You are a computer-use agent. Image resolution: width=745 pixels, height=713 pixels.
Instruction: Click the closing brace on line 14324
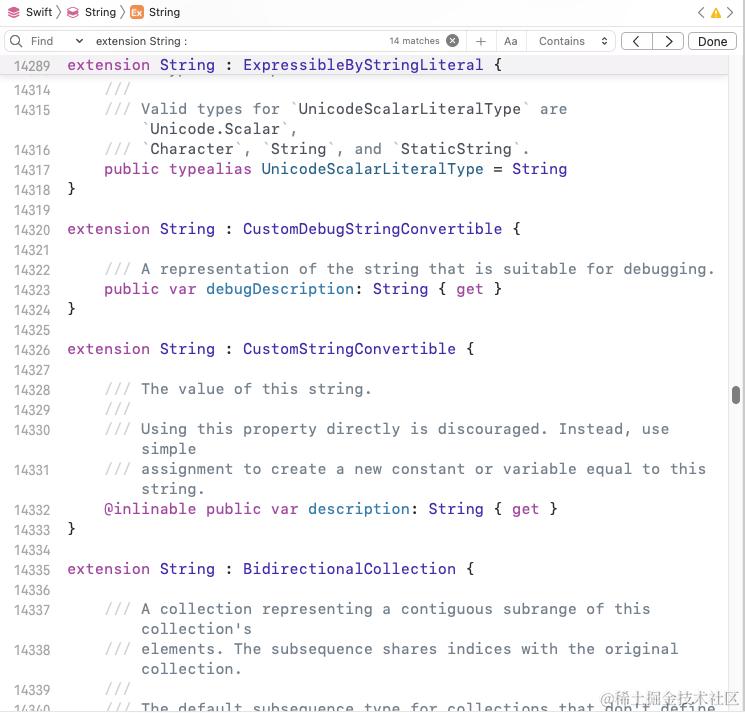click(71, 309)
